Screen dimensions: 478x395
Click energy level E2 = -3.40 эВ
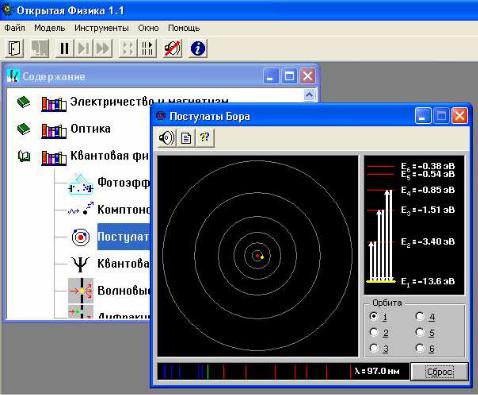[428, 242]
